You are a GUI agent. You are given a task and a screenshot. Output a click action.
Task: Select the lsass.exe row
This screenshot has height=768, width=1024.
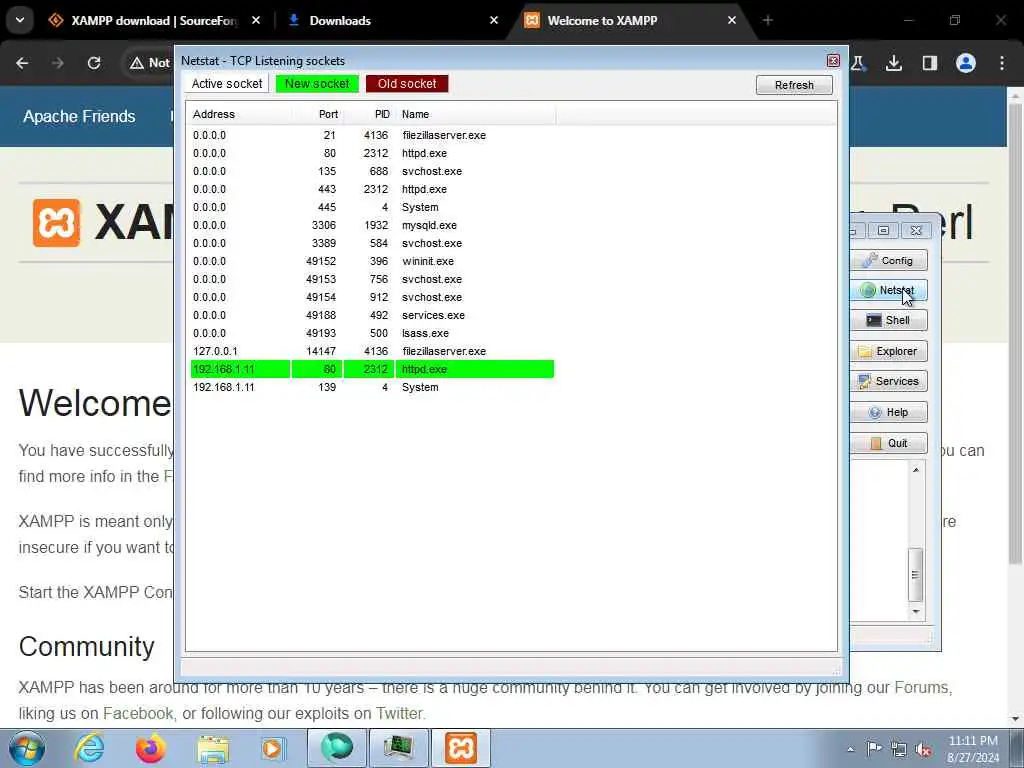[372, 333]
